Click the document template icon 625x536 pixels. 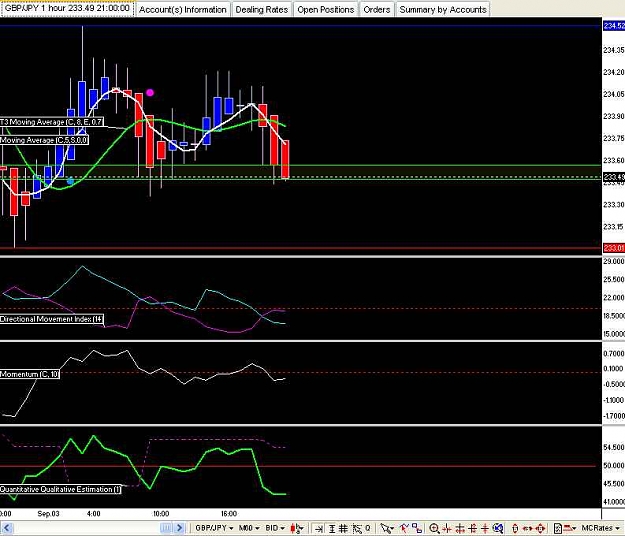point(558,528)
